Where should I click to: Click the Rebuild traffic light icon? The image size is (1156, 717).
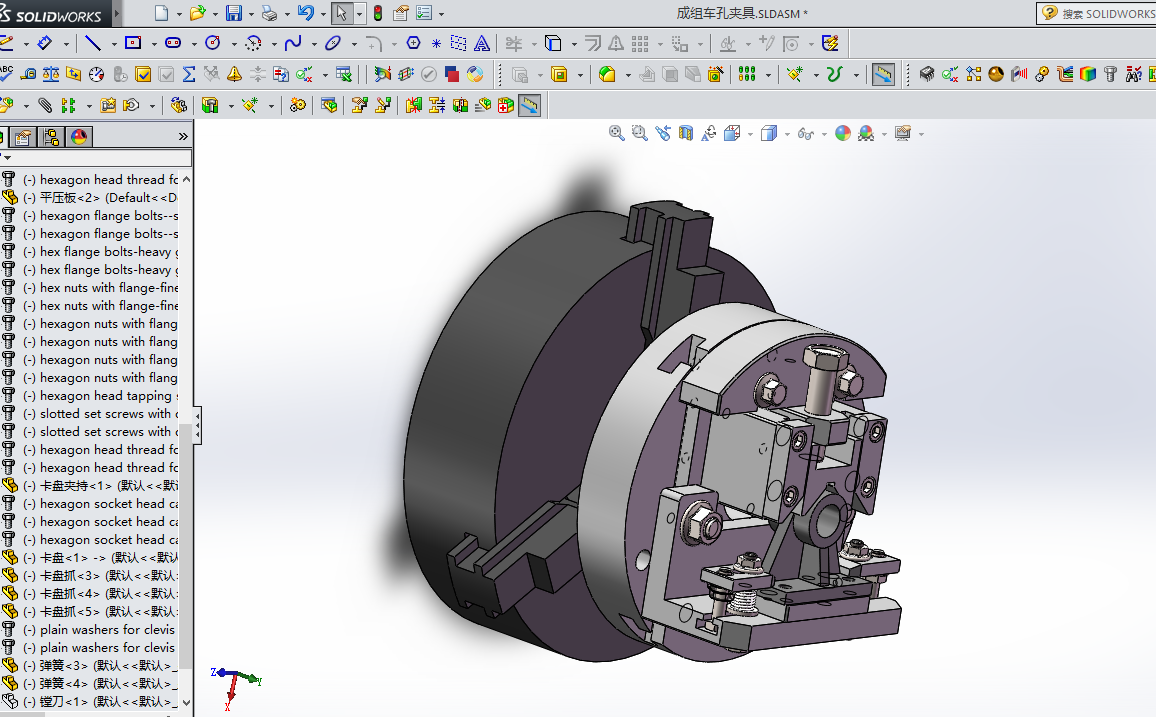click(x=377, y=13)
